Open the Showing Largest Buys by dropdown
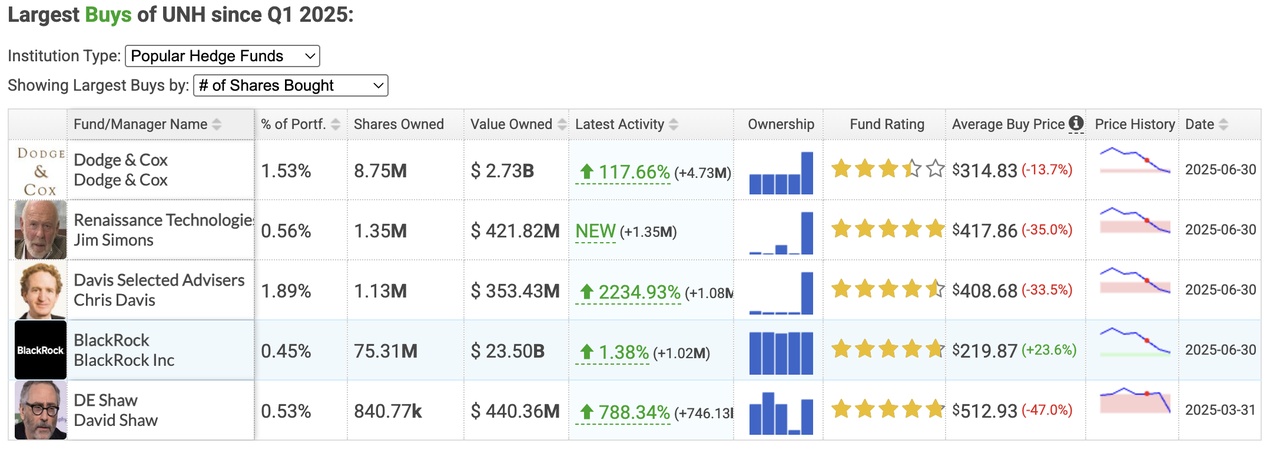Image resolution: width=1280 pixels, height=456 pixels. pyautogui.click(x=290, y=86)
